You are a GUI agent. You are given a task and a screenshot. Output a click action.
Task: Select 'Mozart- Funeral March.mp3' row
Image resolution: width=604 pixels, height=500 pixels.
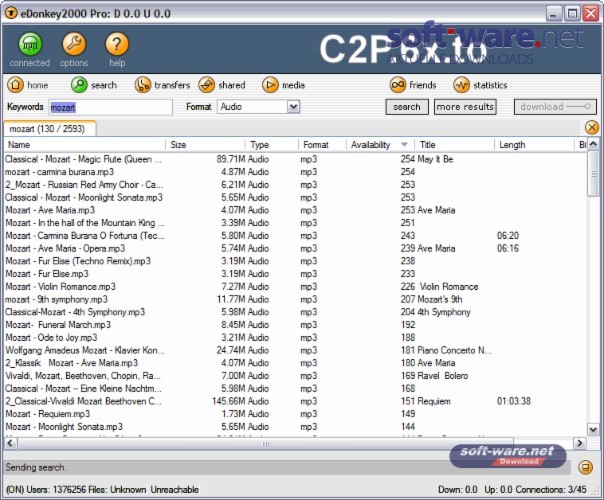tap(295, 325)
